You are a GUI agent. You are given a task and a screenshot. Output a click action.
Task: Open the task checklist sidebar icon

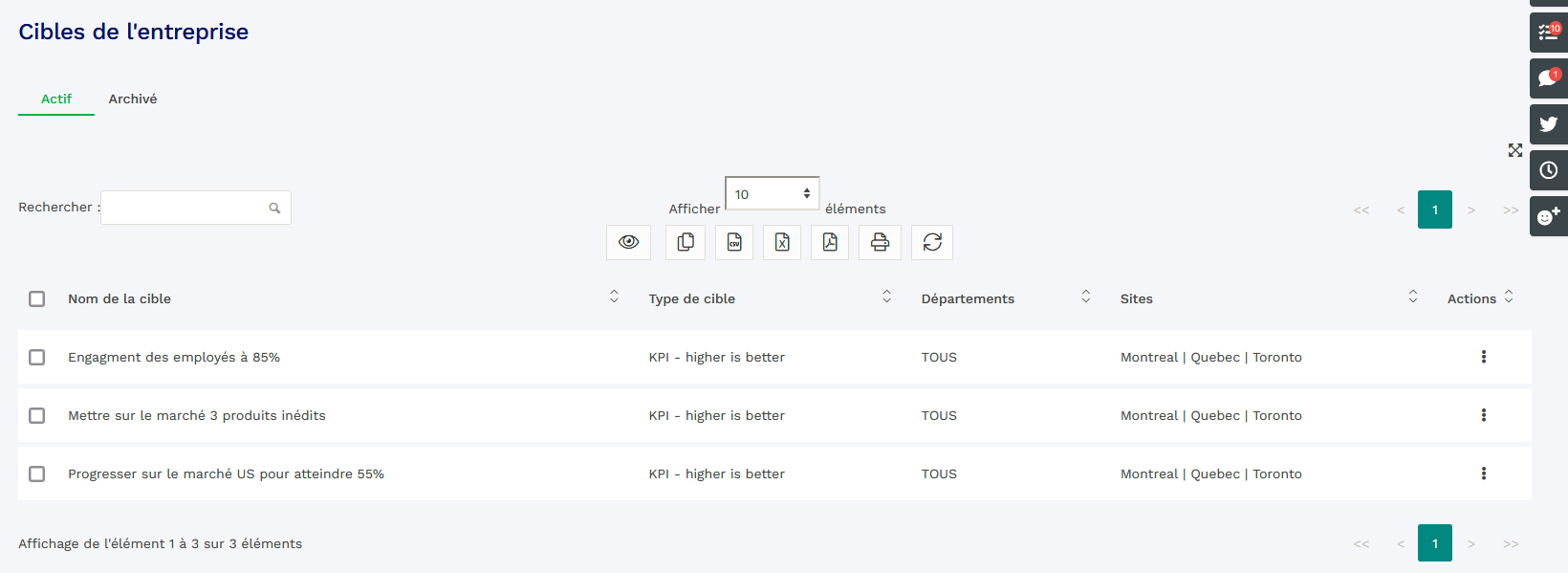(x=1548, y=33)
